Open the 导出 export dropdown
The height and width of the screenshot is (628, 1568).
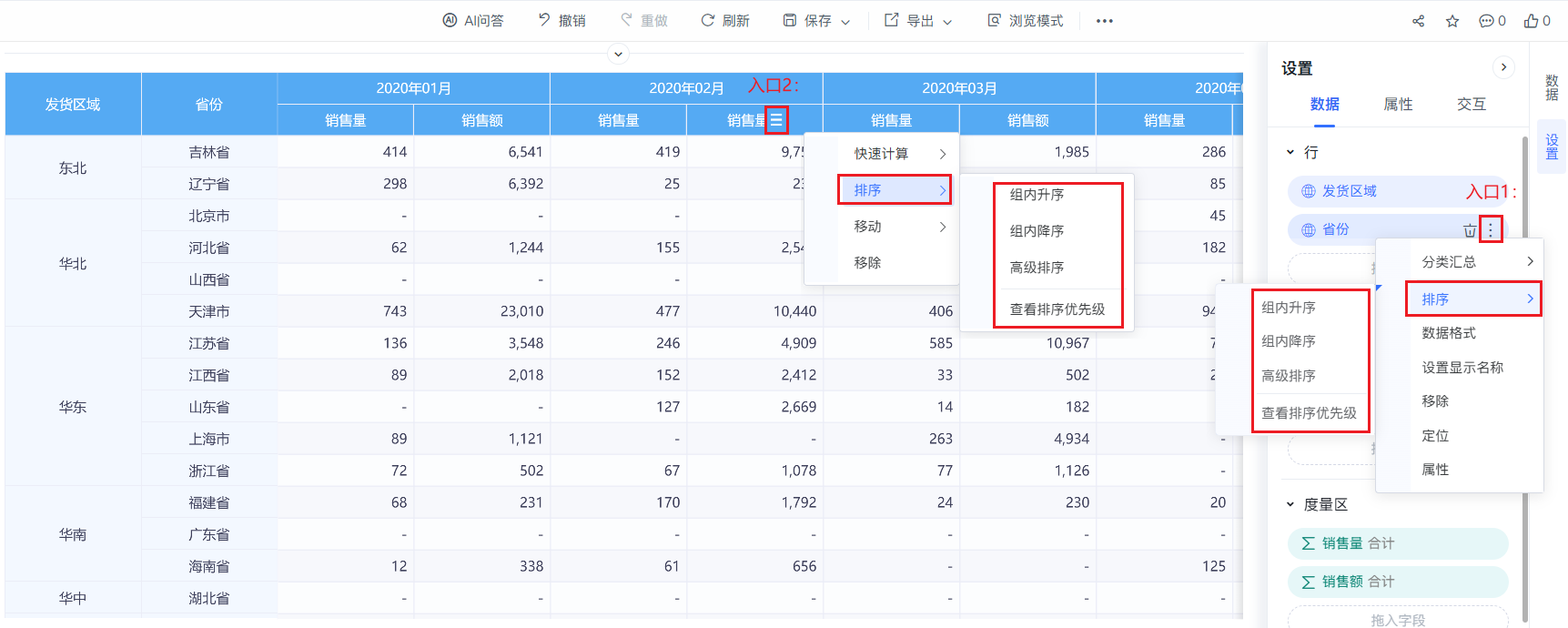tap(918, 20)
